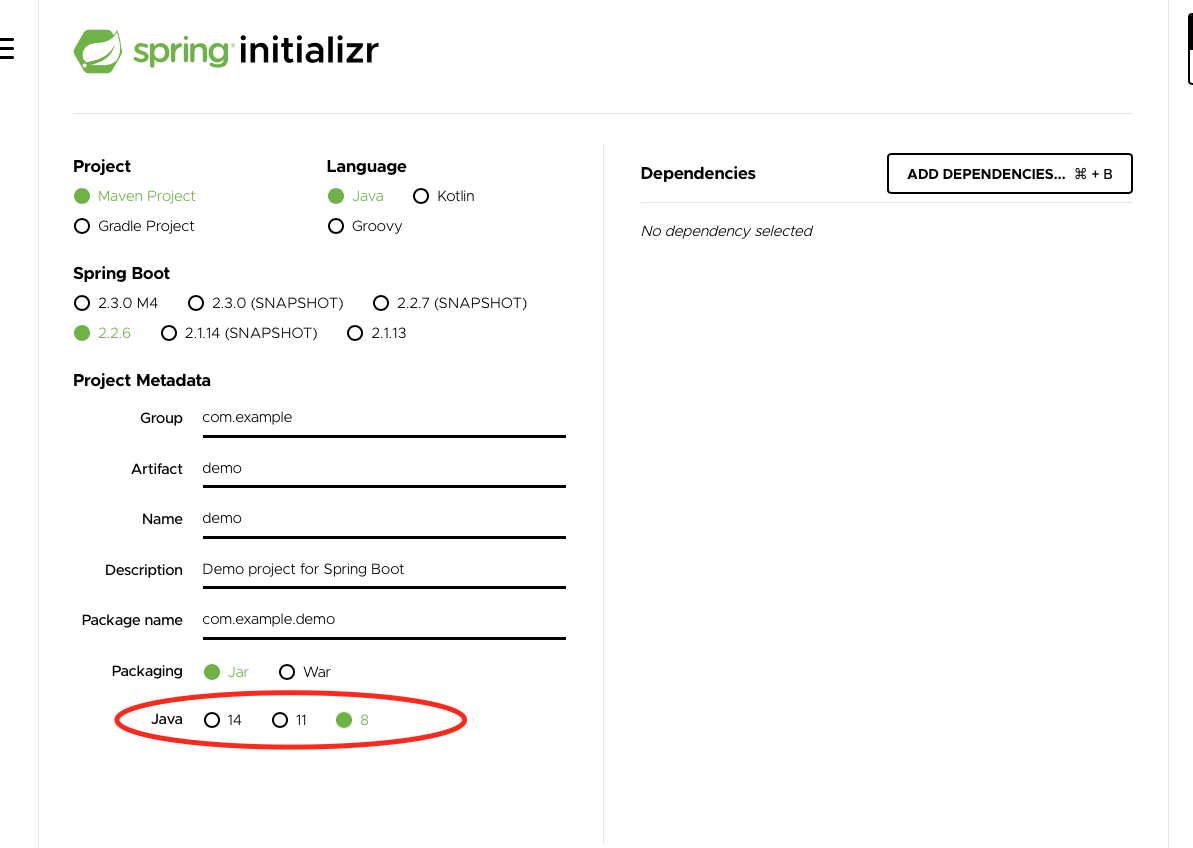Click the Package name input field
The height and width of the screenshot is (848, 1193).
[384, 621]
